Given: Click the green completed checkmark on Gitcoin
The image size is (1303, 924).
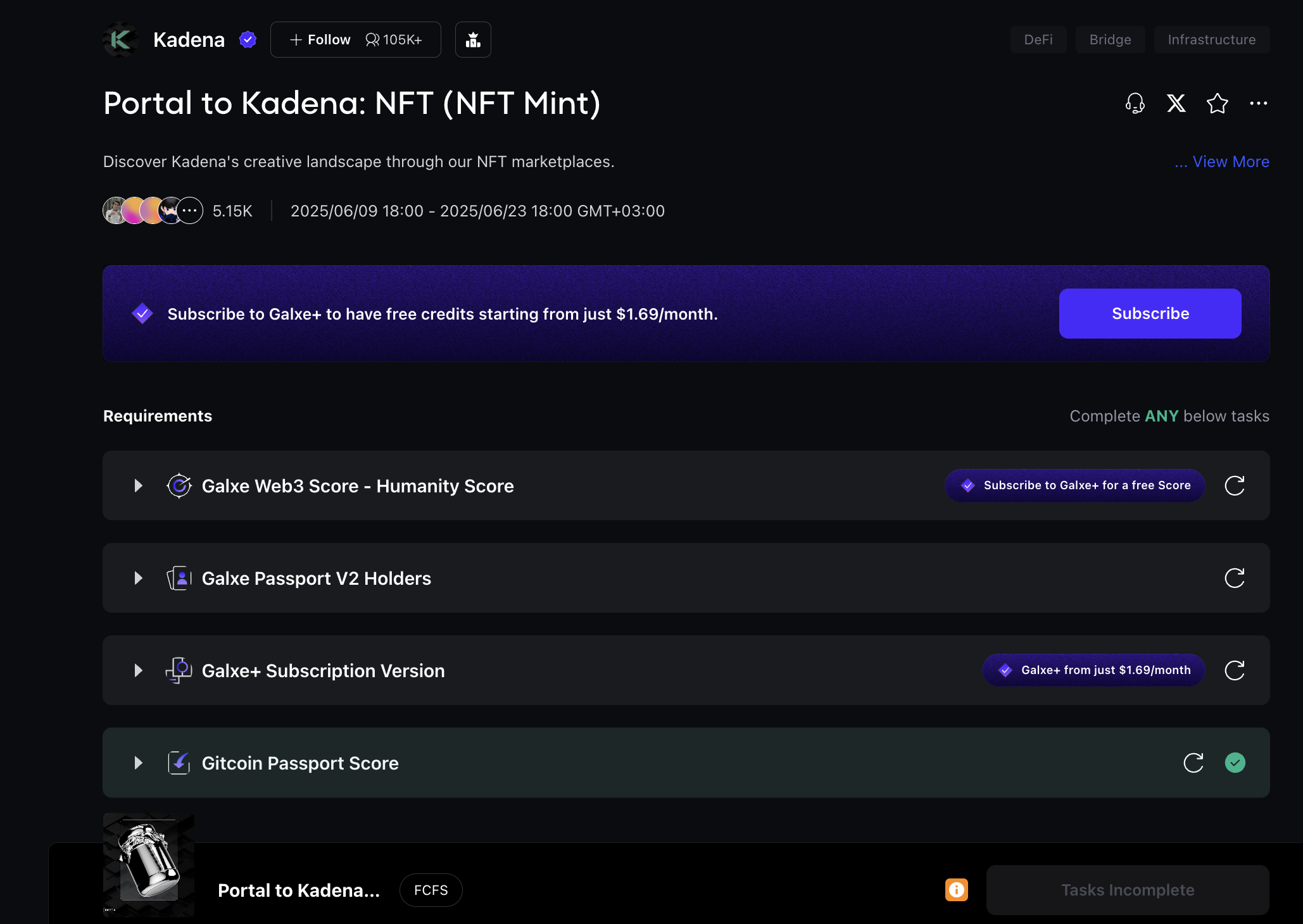Looking at the screenshot, I should [1235, 763].
